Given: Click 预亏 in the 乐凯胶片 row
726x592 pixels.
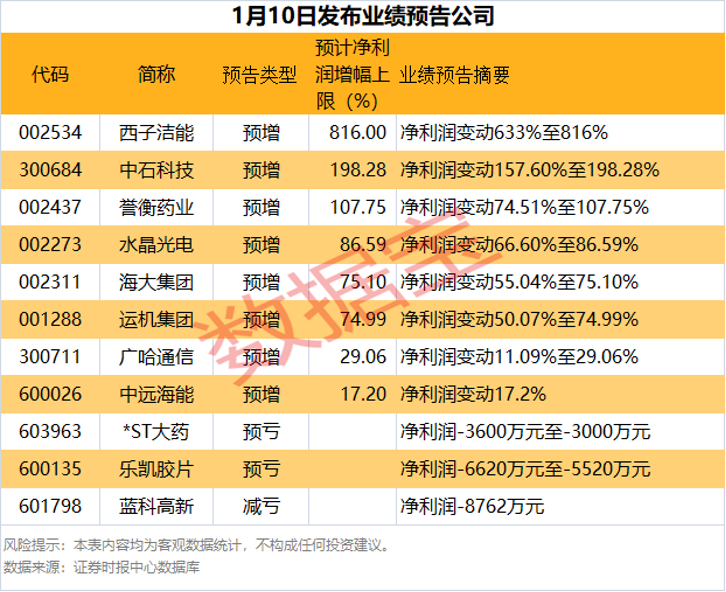Looking at the screenshot, I should (x=262, y=470).
